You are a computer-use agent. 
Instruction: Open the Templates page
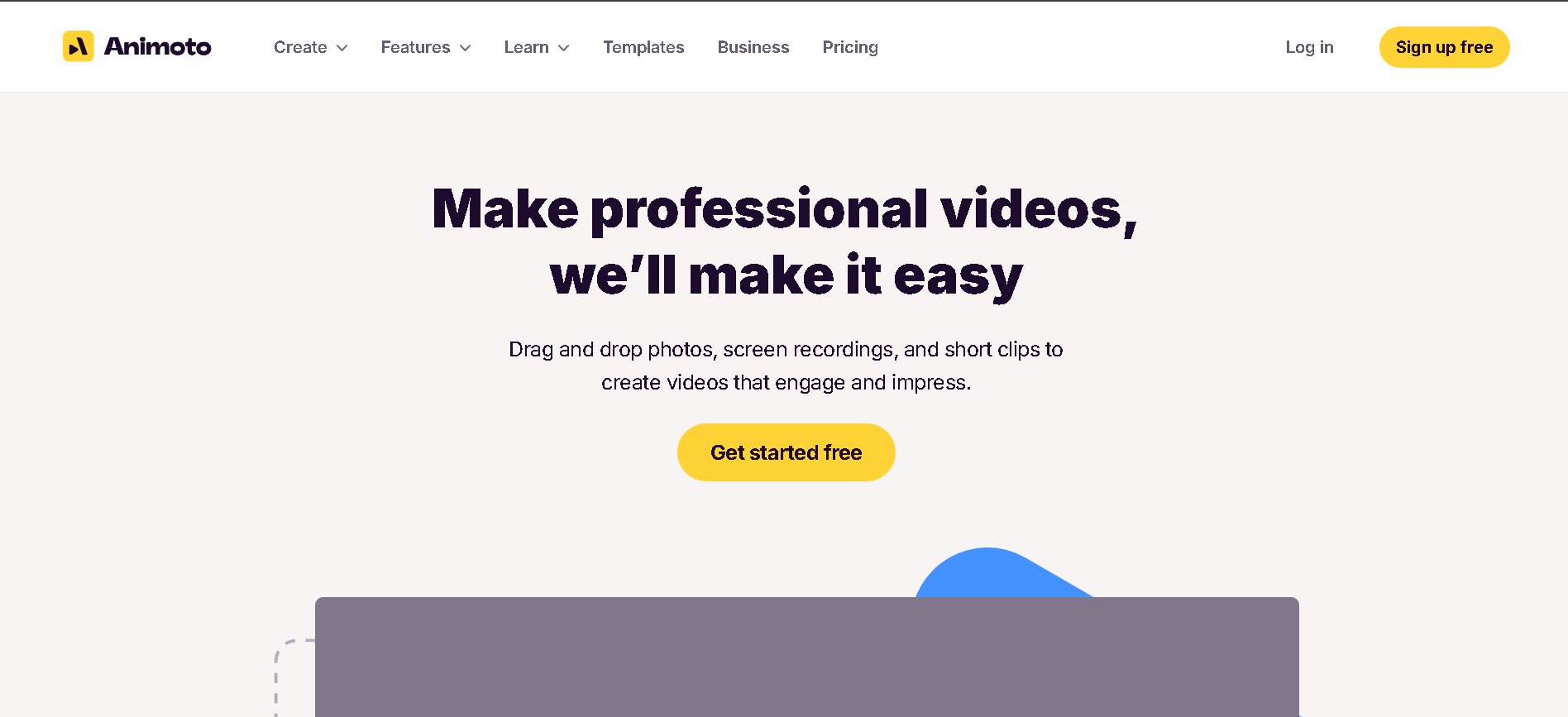(643, 47)
